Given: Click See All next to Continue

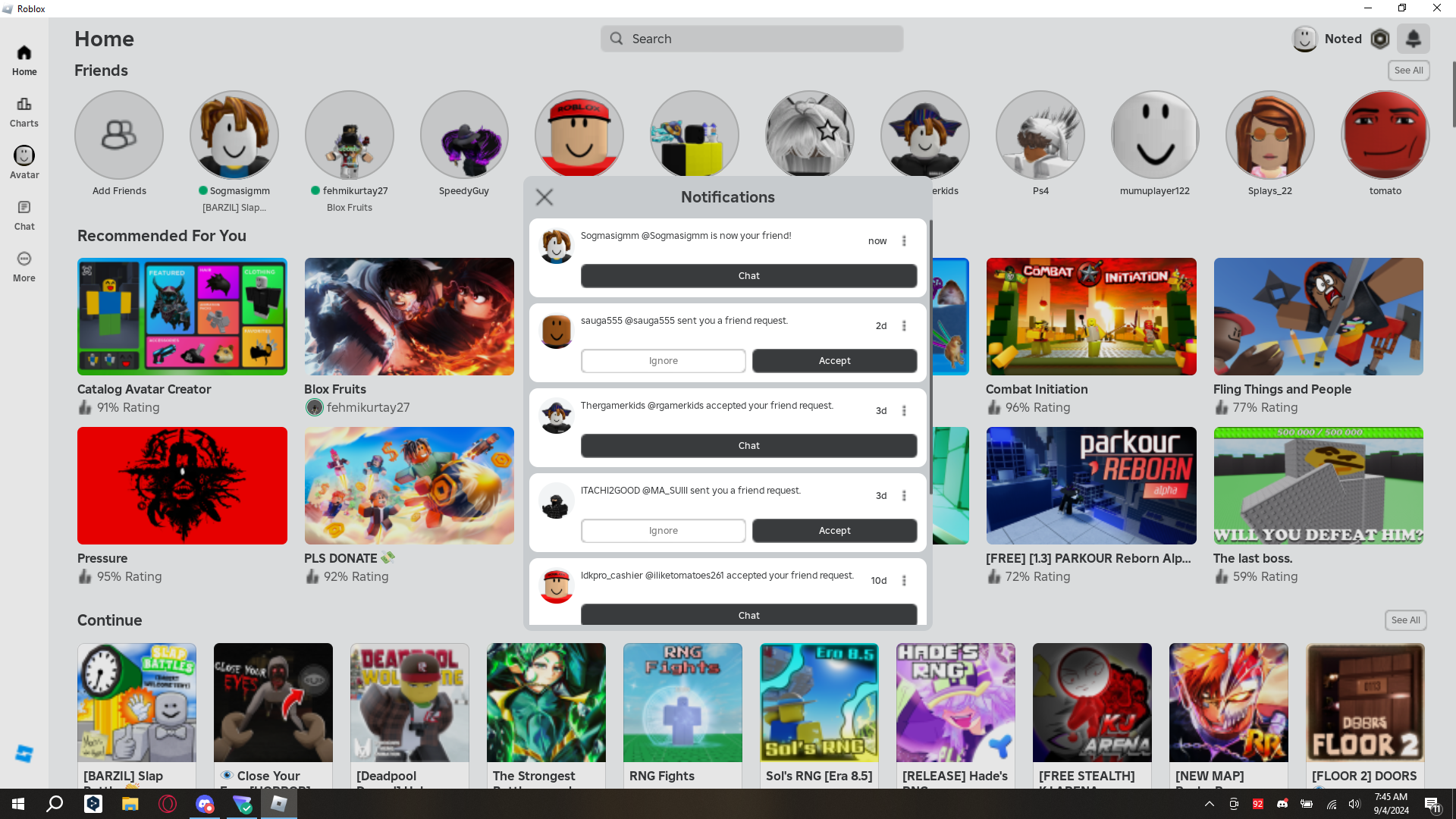Looking at the screenshot, I should pyautogui.click(x=1405, y=620).
